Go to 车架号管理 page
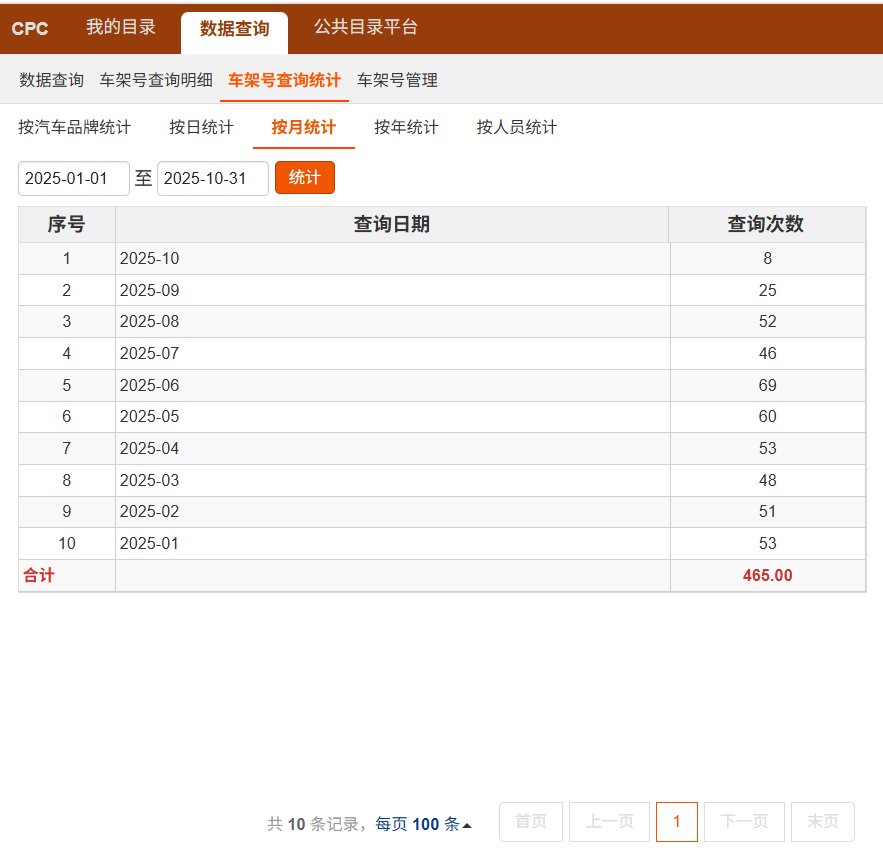The image size is (883, 857). (x=397, y=80)
